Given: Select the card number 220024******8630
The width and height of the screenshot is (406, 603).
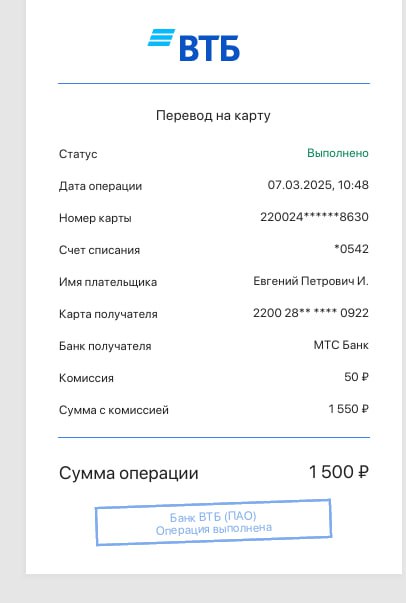Looking at the screenshot, I should tap(314, 217).
